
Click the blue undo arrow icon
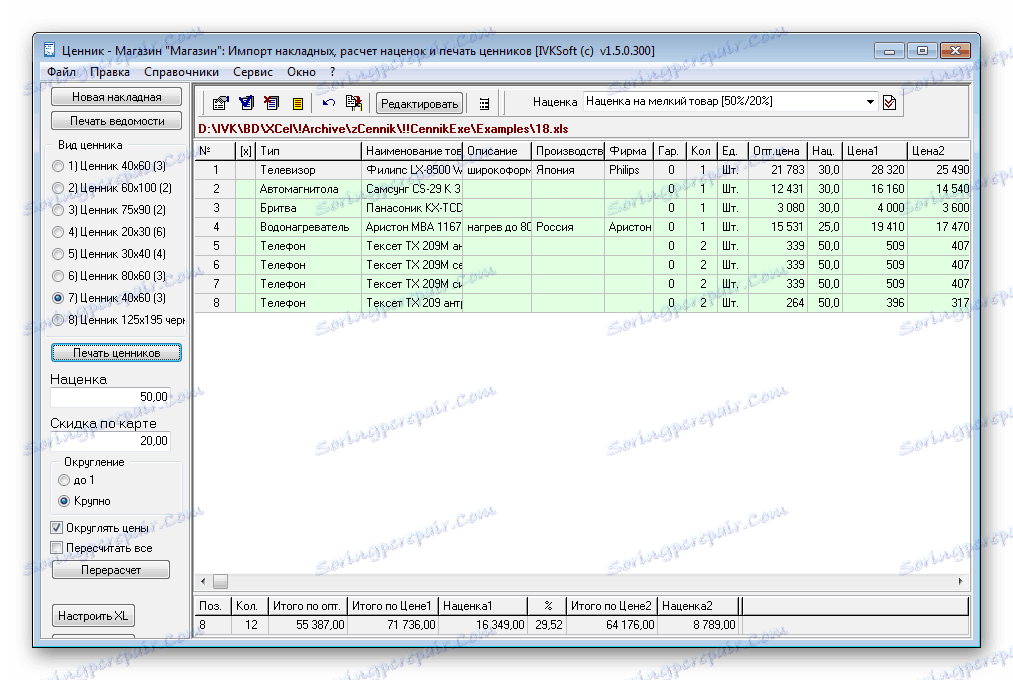(329, 103)
